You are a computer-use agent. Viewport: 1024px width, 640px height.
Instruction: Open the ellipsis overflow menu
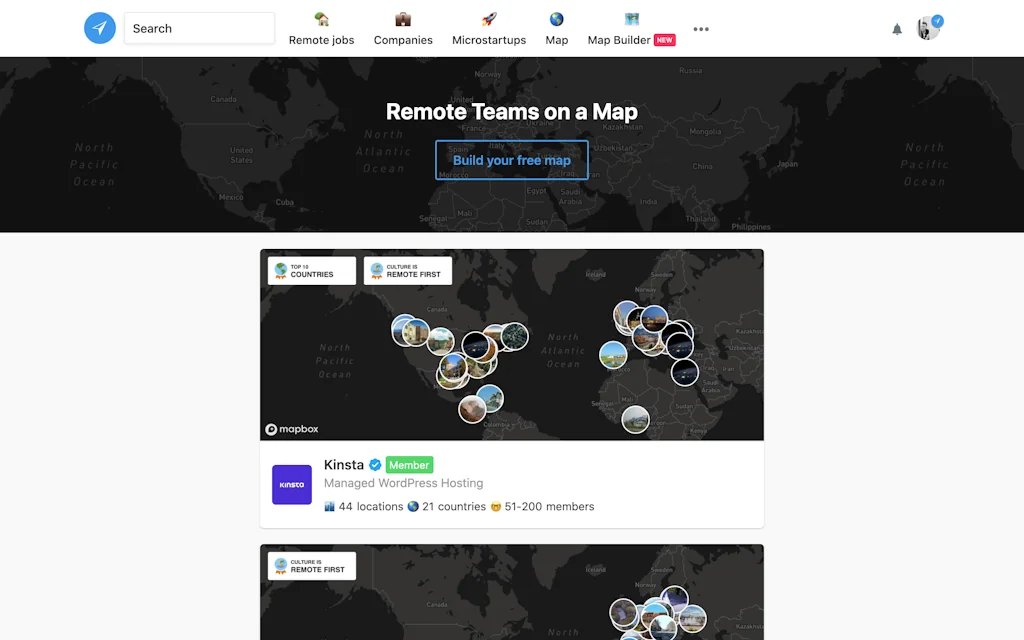[x=700, y=29]
